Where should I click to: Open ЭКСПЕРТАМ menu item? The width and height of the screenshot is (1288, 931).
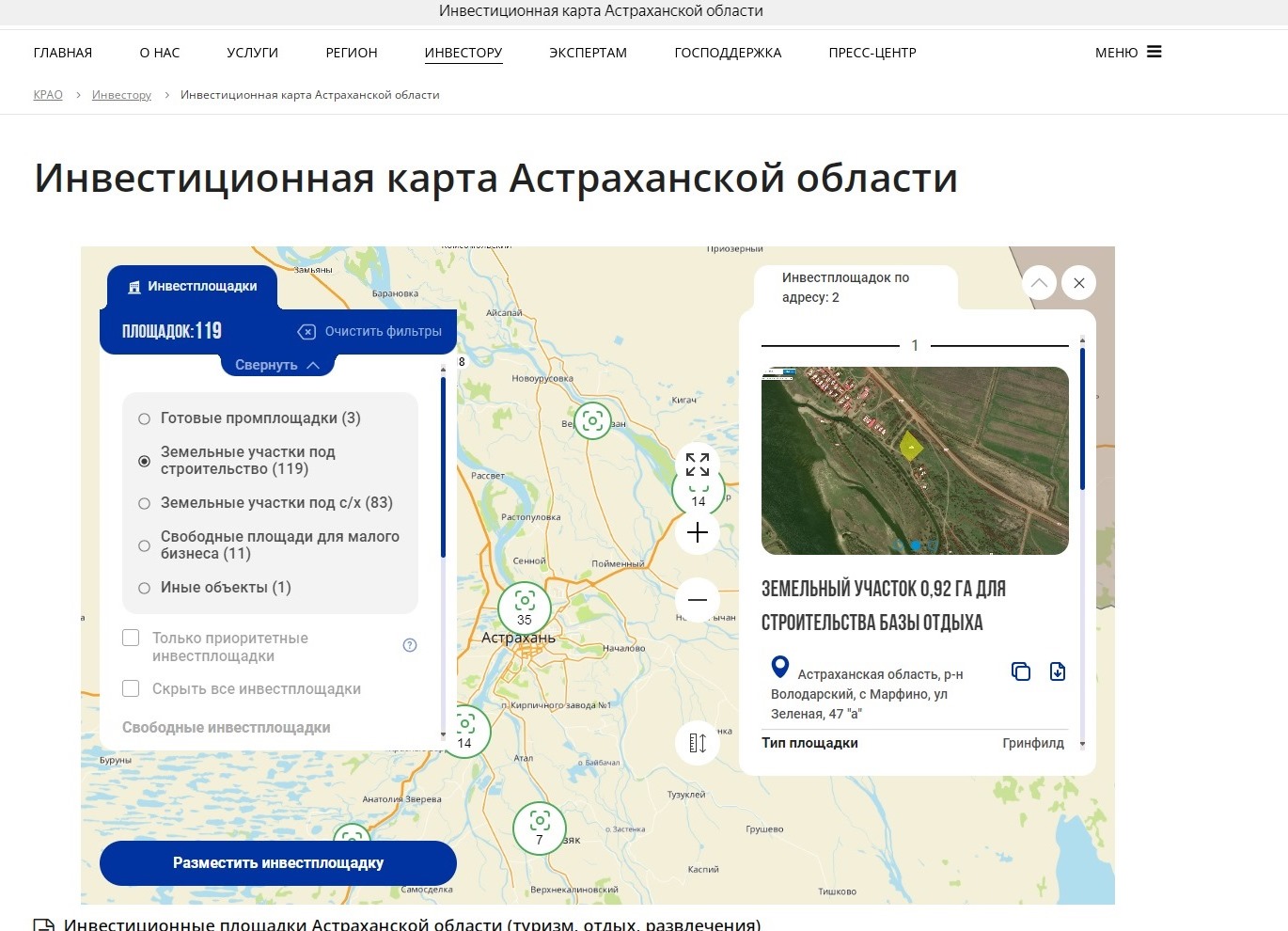[589, 53]
